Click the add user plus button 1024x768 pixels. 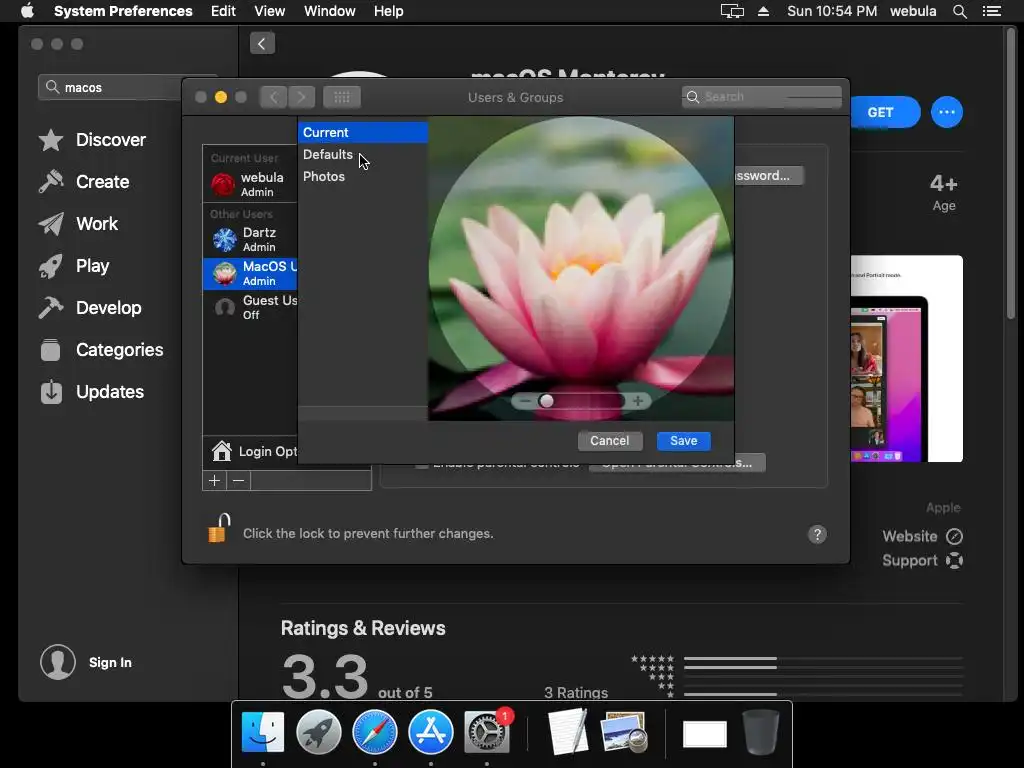tap(214, 481)
